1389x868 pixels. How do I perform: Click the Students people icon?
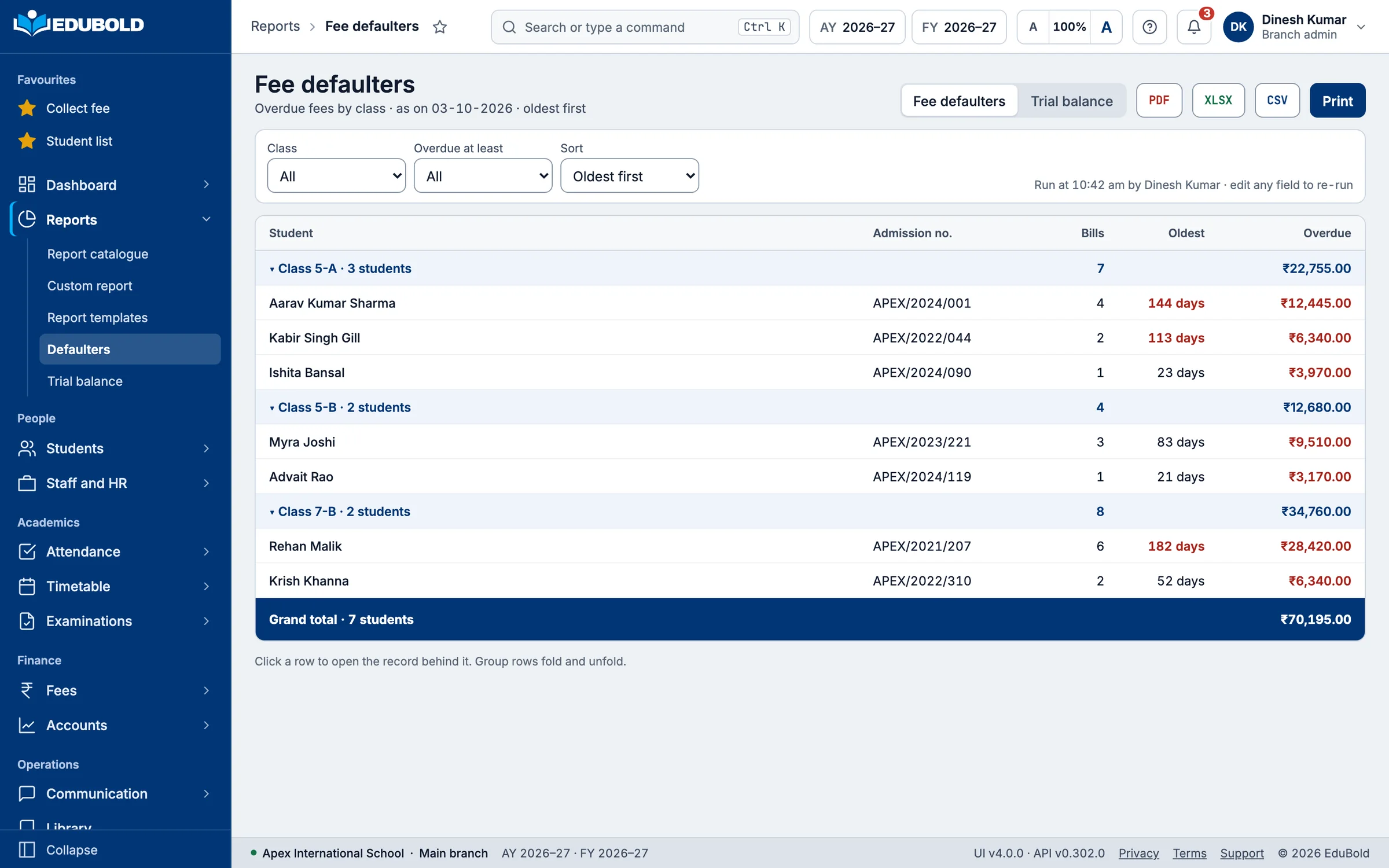click(27, 448)
